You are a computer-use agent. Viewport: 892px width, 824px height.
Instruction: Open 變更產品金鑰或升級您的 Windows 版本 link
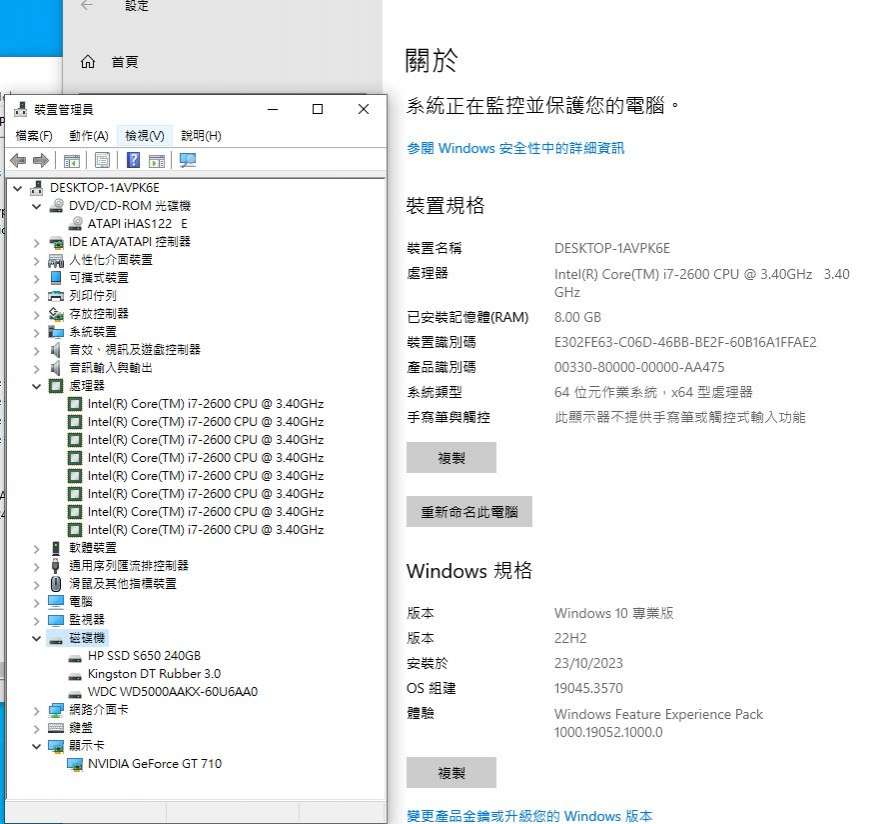click(529, 815)
